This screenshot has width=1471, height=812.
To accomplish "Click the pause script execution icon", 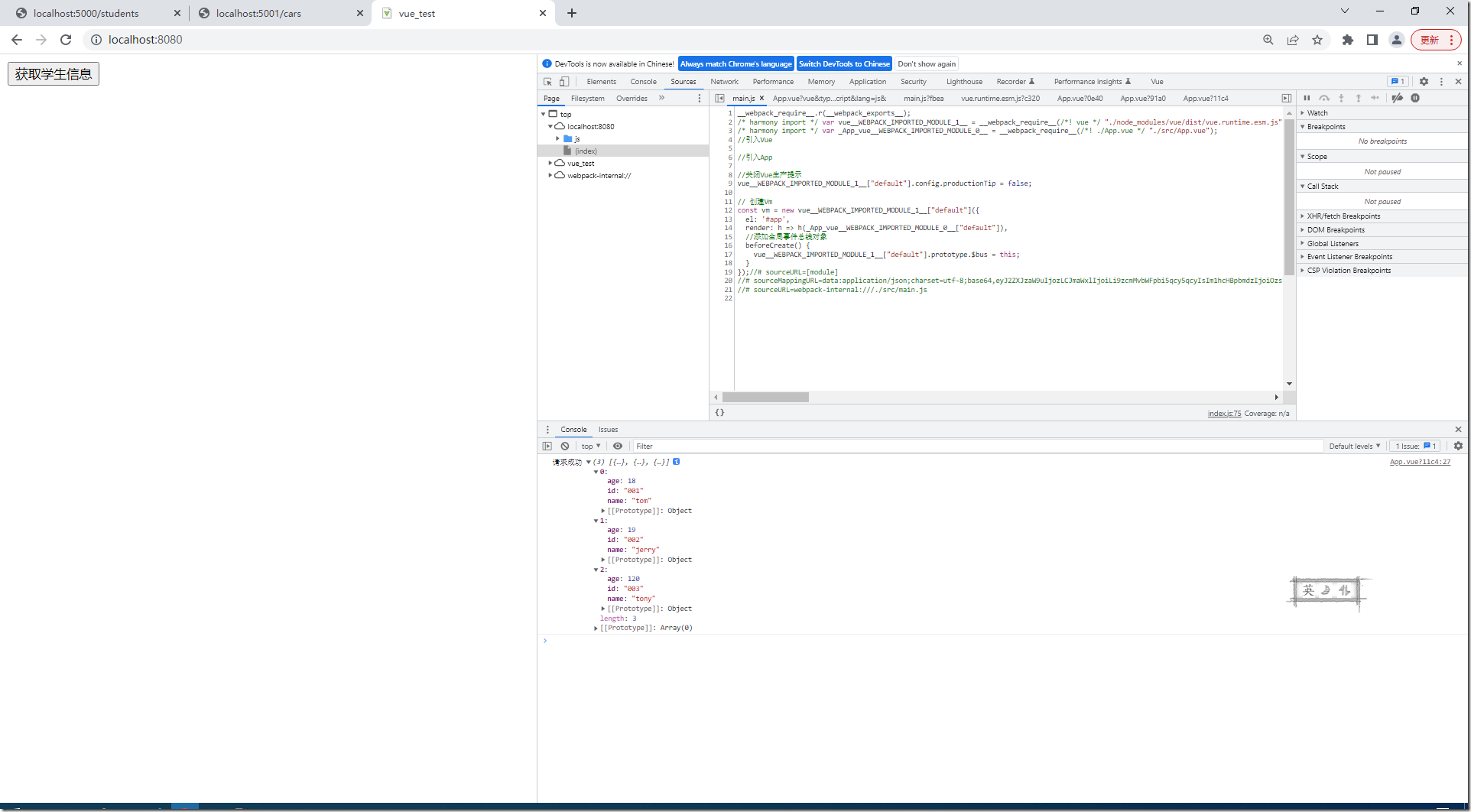I will pos(1307,98).
